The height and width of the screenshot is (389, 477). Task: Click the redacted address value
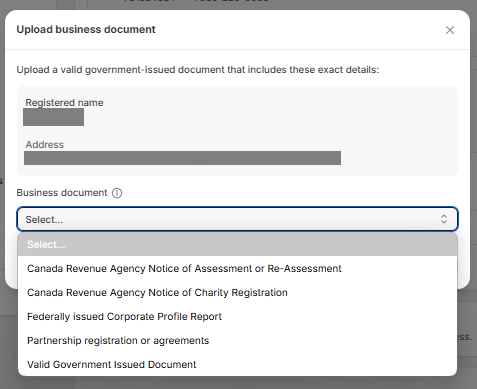[182, 158]
